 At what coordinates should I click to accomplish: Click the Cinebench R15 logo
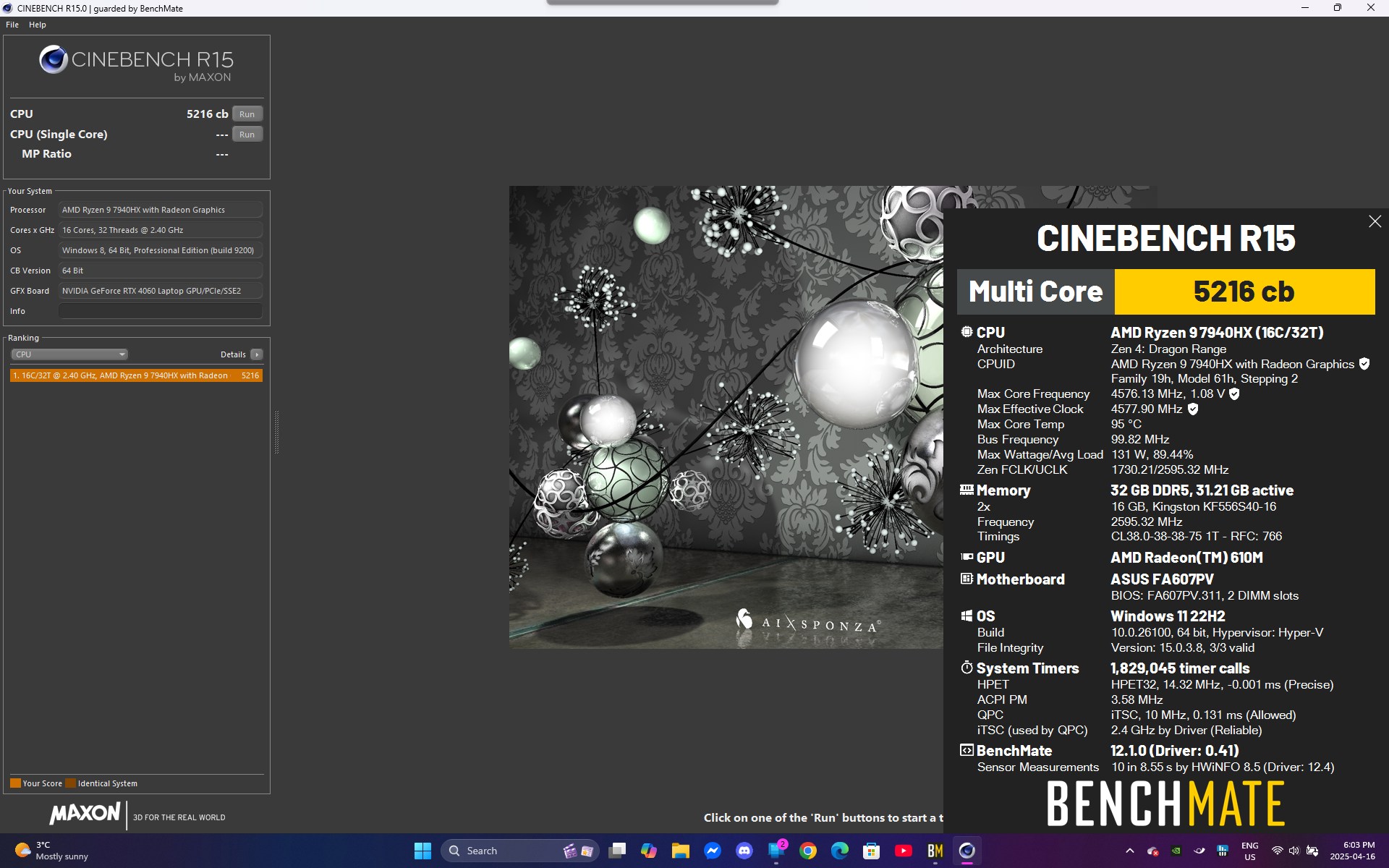[x=136, y=64]
